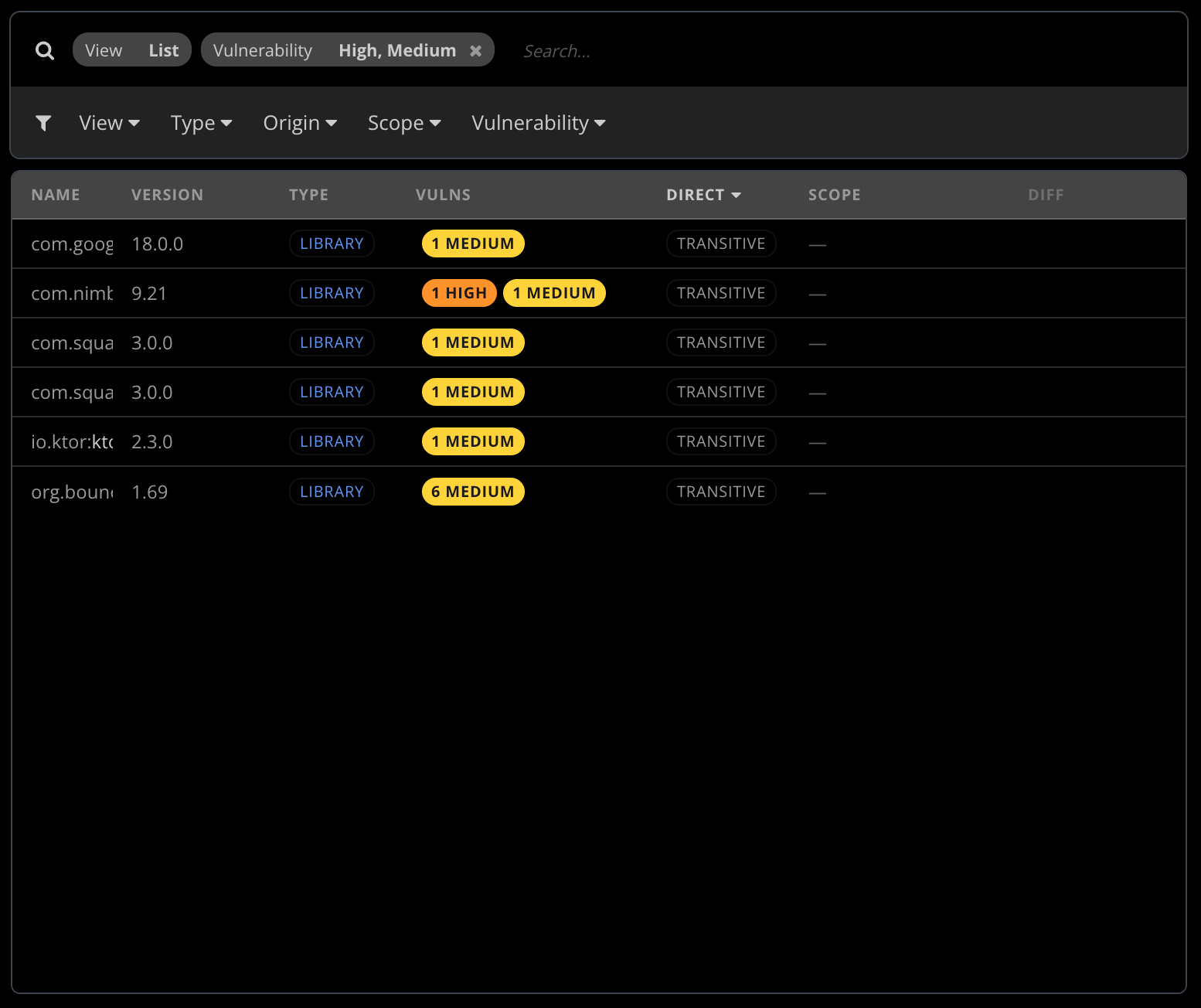Open the Type filter dropdown
The width and height of the screenshot is (1201, 1008).
(201, 123)
